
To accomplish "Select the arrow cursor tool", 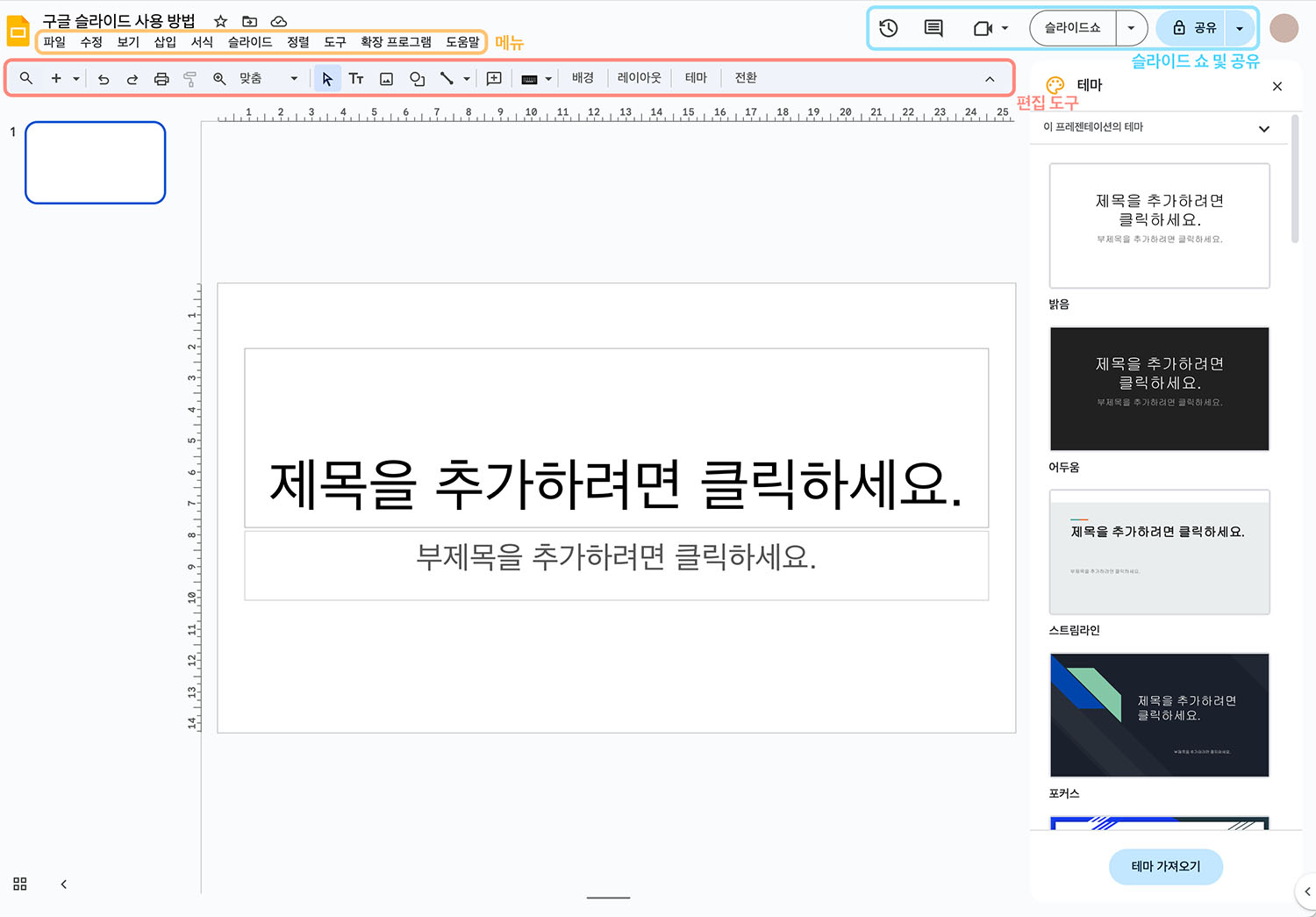I will coord(327,78).
